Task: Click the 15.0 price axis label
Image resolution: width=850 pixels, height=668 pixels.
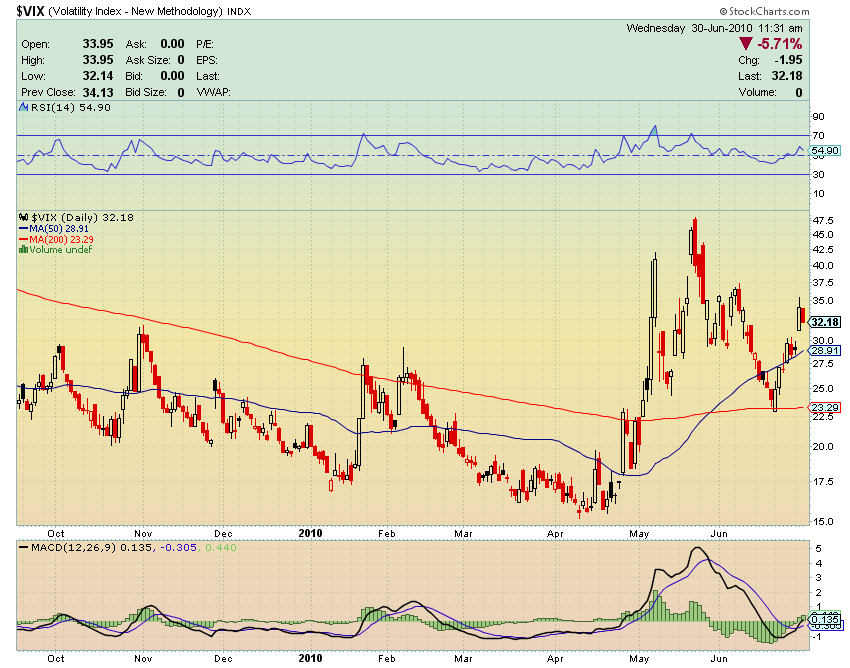Action: [x=823, y=522]
